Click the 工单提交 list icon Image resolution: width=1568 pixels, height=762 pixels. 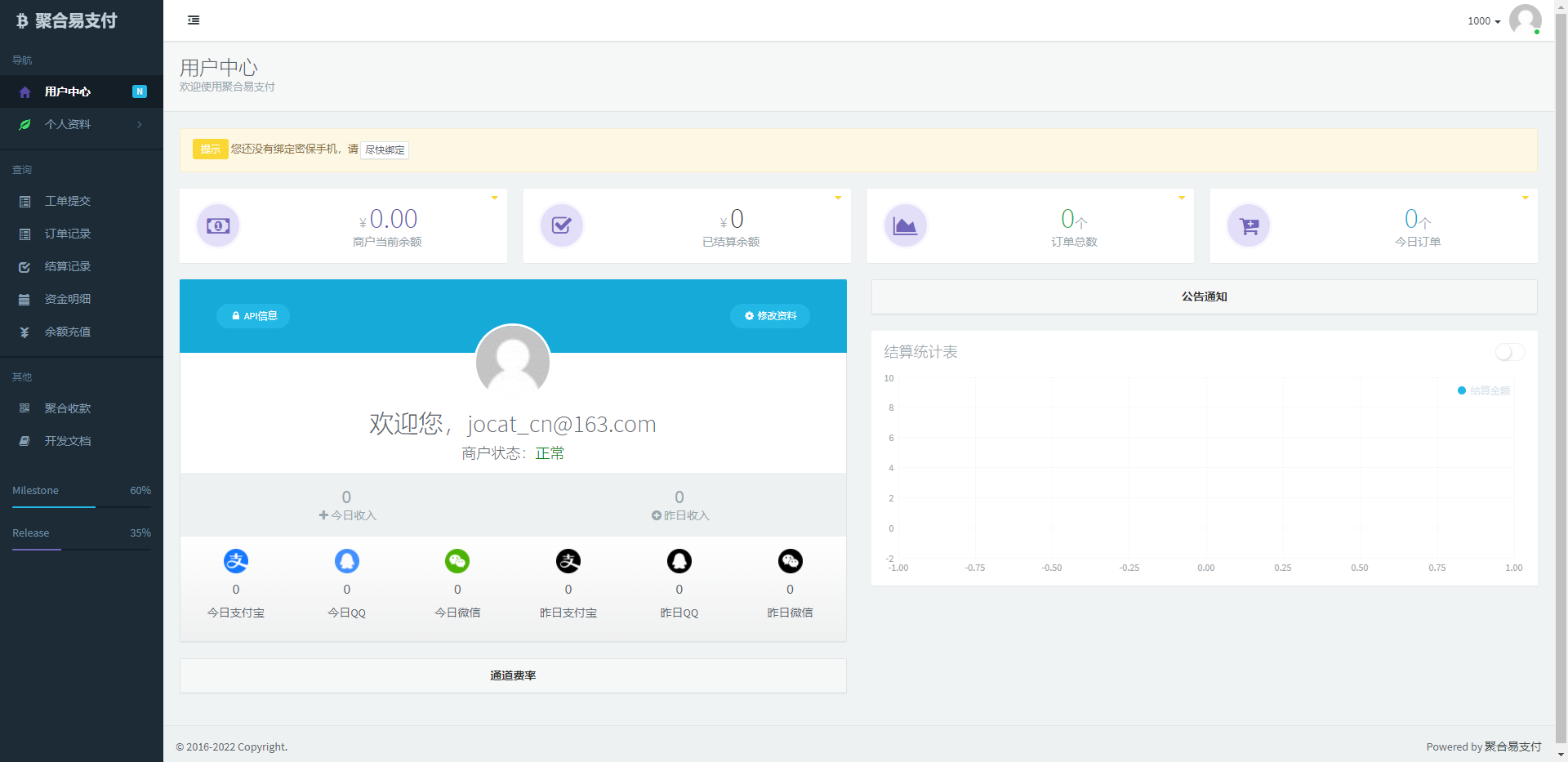pos(24,202)
